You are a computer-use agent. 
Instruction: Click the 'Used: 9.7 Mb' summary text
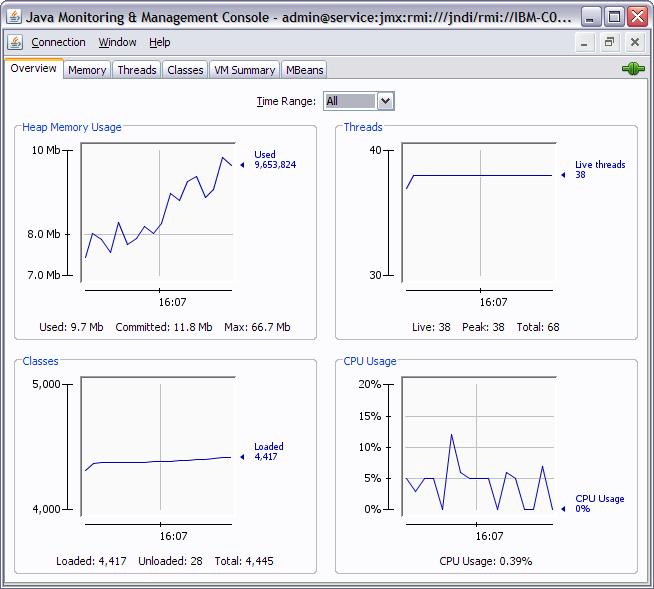[x=71, y=327]
